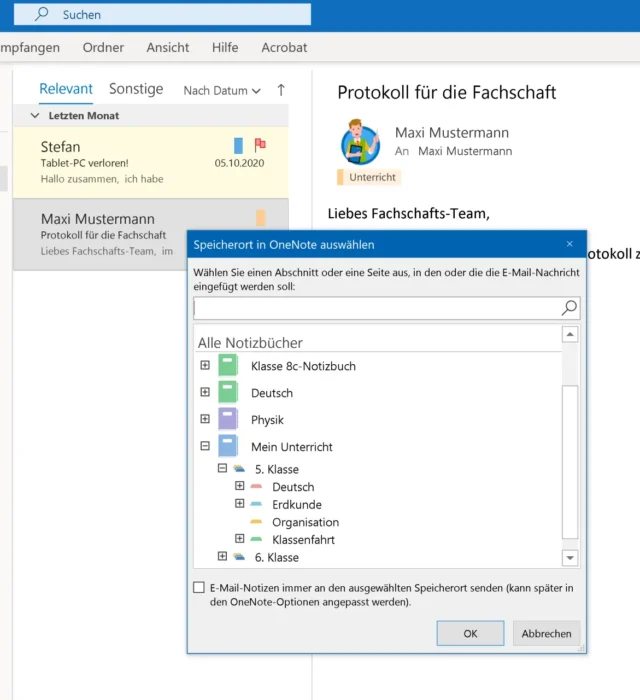
Task: Enable always send email notes to selected location
Action: click(x=199, y=588)
